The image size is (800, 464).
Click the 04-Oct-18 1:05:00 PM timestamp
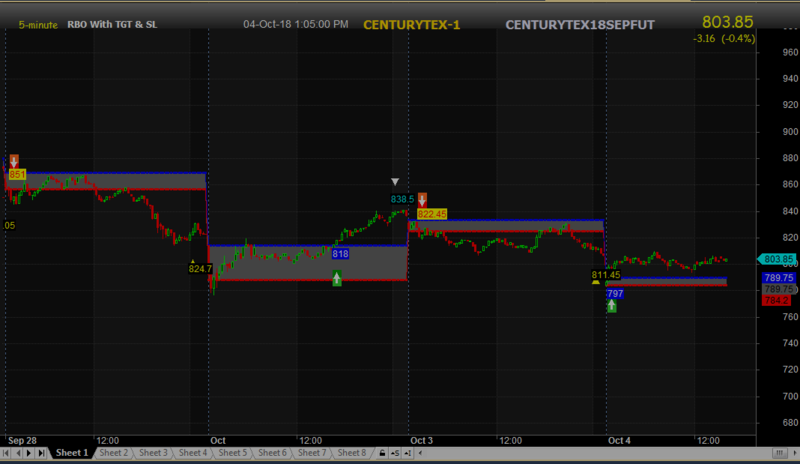pyautogui.click(x=296, y=24)
